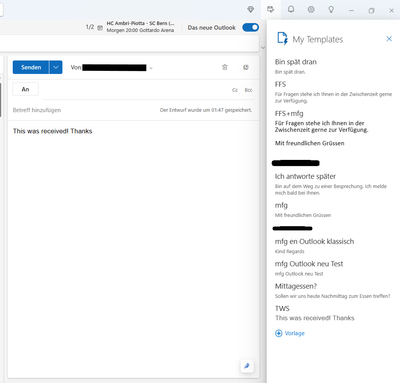Insert 'mfg Outlook neu Test' template
The image size is (400, 383).
pos(333,268)
